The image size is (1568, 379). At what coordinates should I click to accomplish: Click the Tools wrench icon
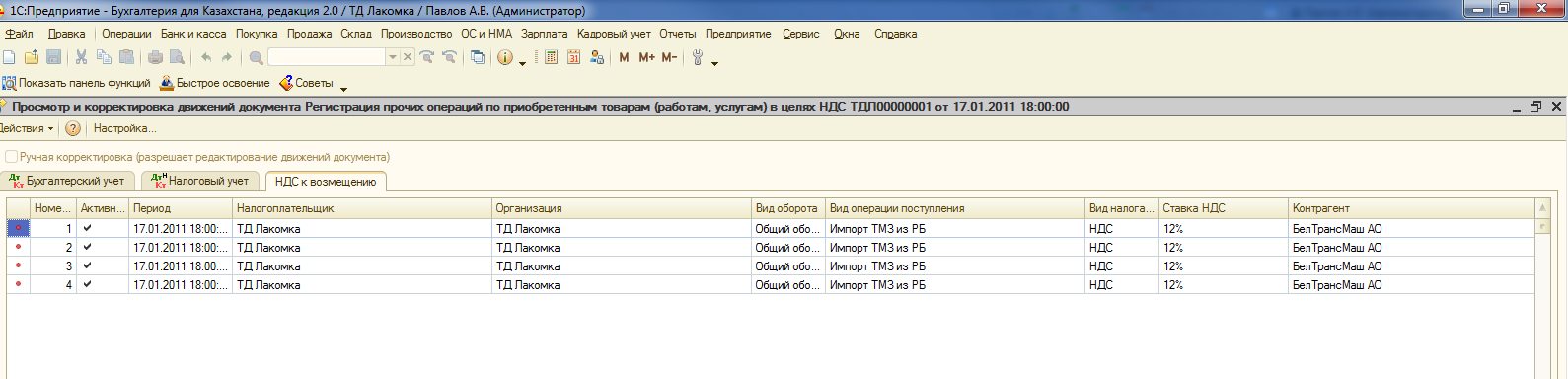[698, 57]
